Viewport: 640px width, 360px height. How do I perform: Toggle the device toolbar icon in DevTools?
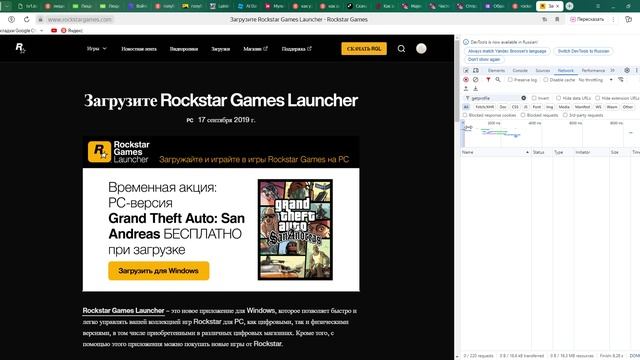476,71
